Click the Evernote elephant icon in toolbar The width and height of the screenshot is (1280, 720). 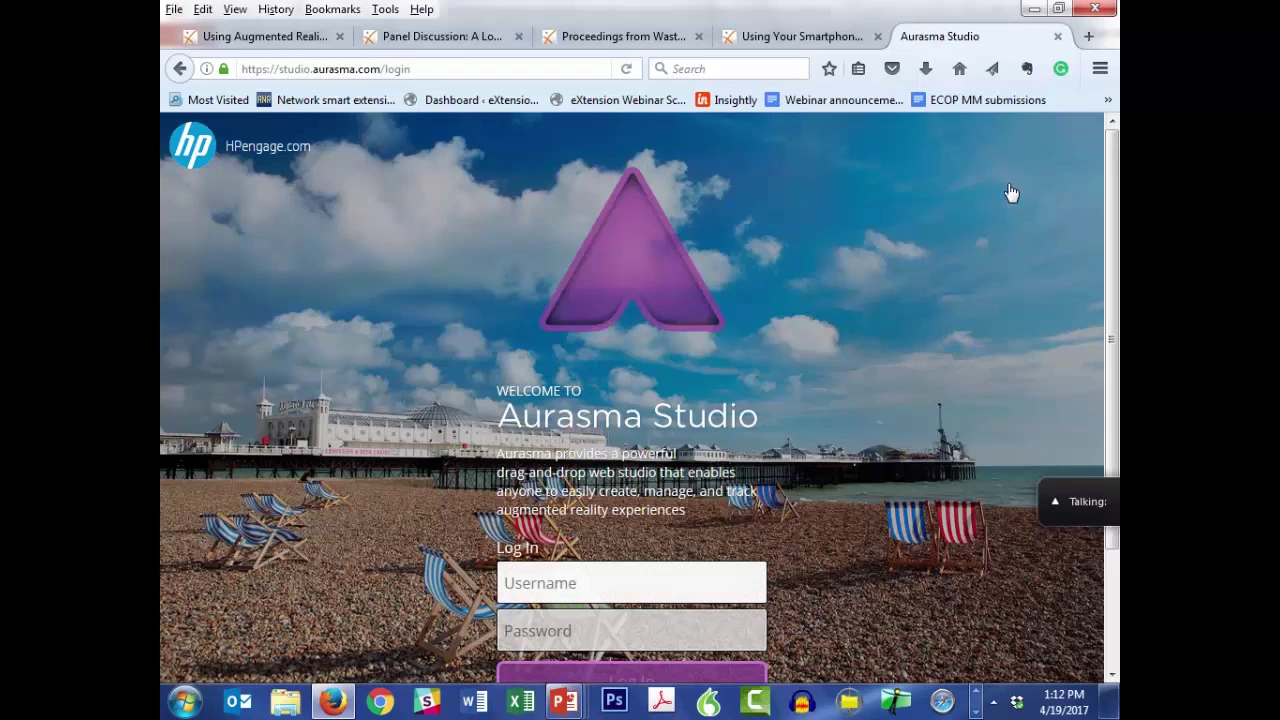tap(1027, 69)
